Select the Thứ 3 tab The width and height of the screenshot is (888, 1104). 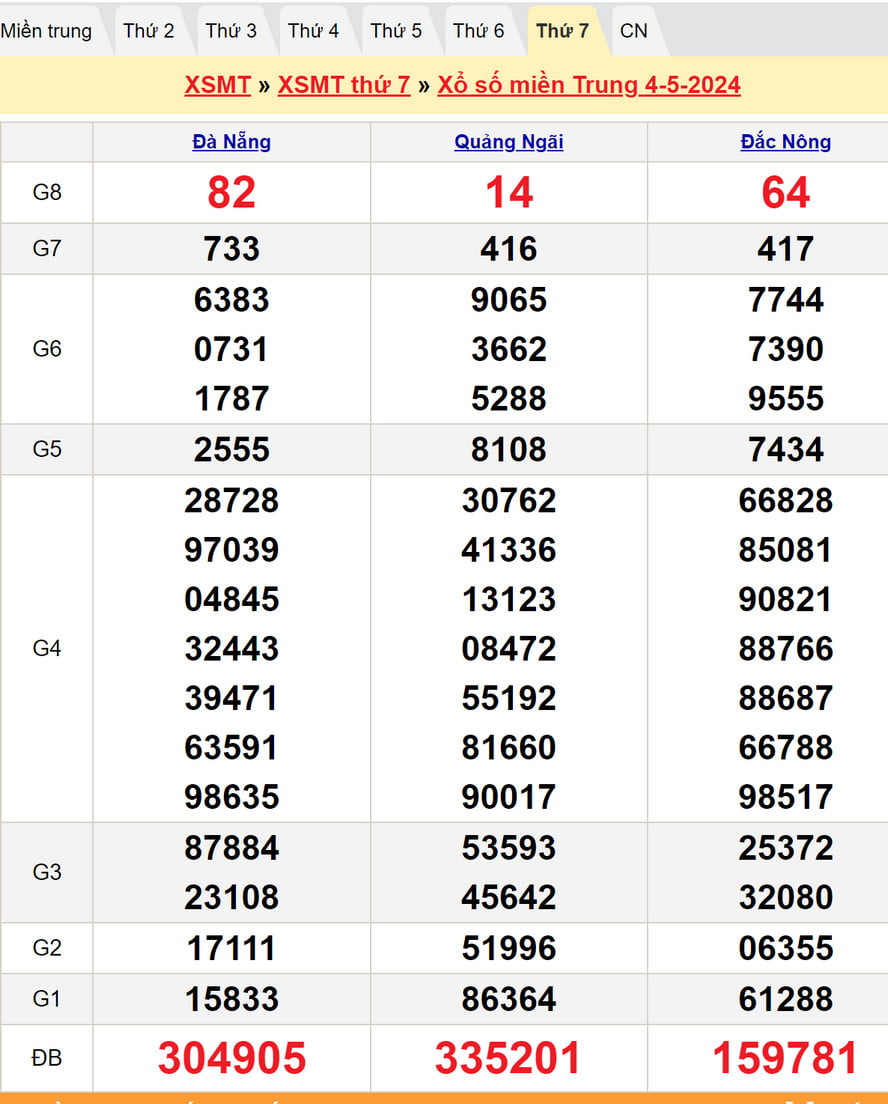(231, 31)
